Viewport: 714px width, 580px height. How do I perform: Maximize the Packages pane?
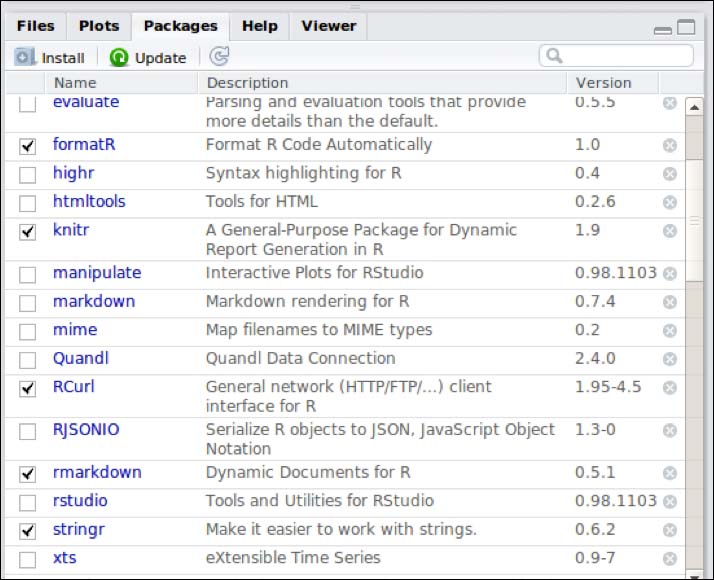686,27
